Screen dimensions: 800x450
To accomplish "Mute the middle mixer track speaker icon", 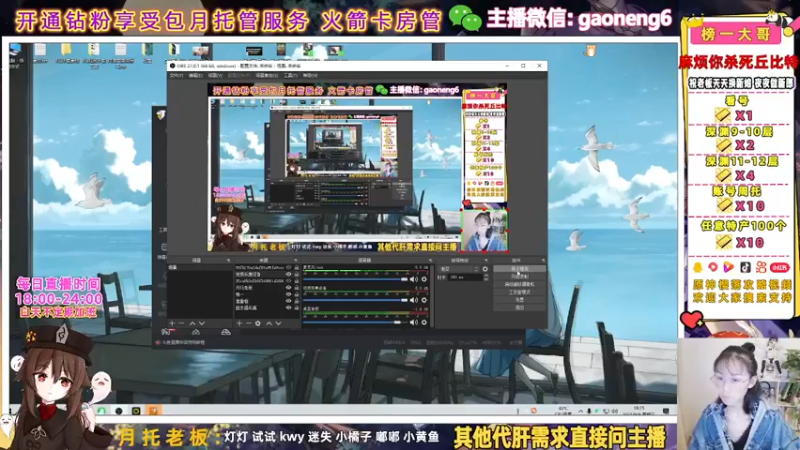I will (414, 301).
